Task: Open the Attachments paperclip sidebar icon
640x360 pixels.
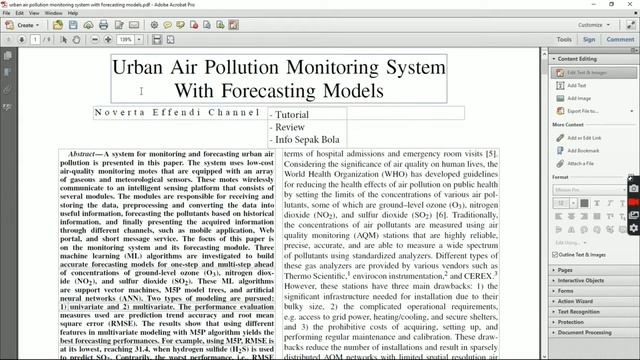Action: (x=7, y=90)
